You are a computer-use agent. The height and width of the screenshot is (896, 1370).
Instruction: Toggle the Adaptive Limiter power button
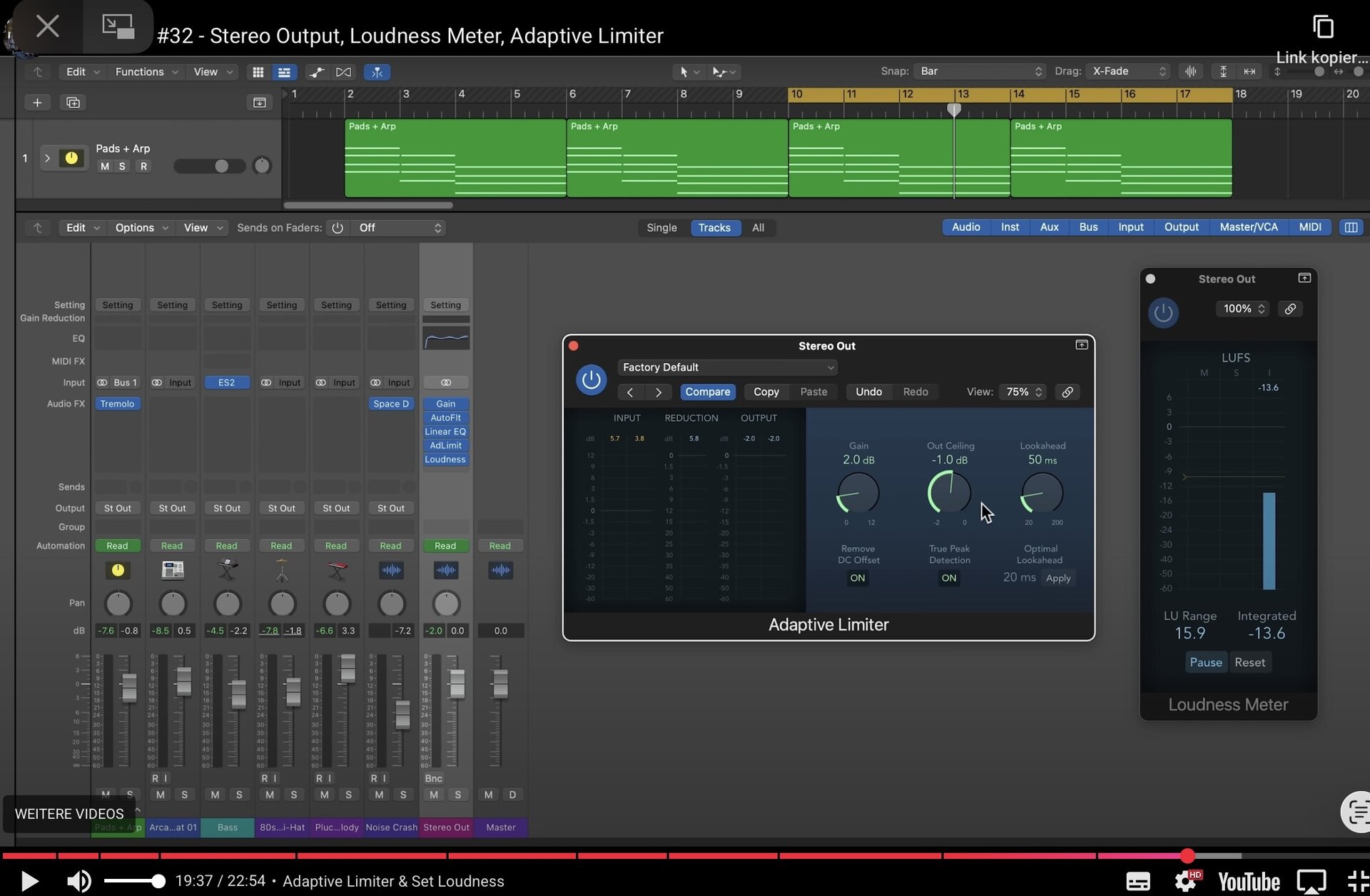coord(591,380)
